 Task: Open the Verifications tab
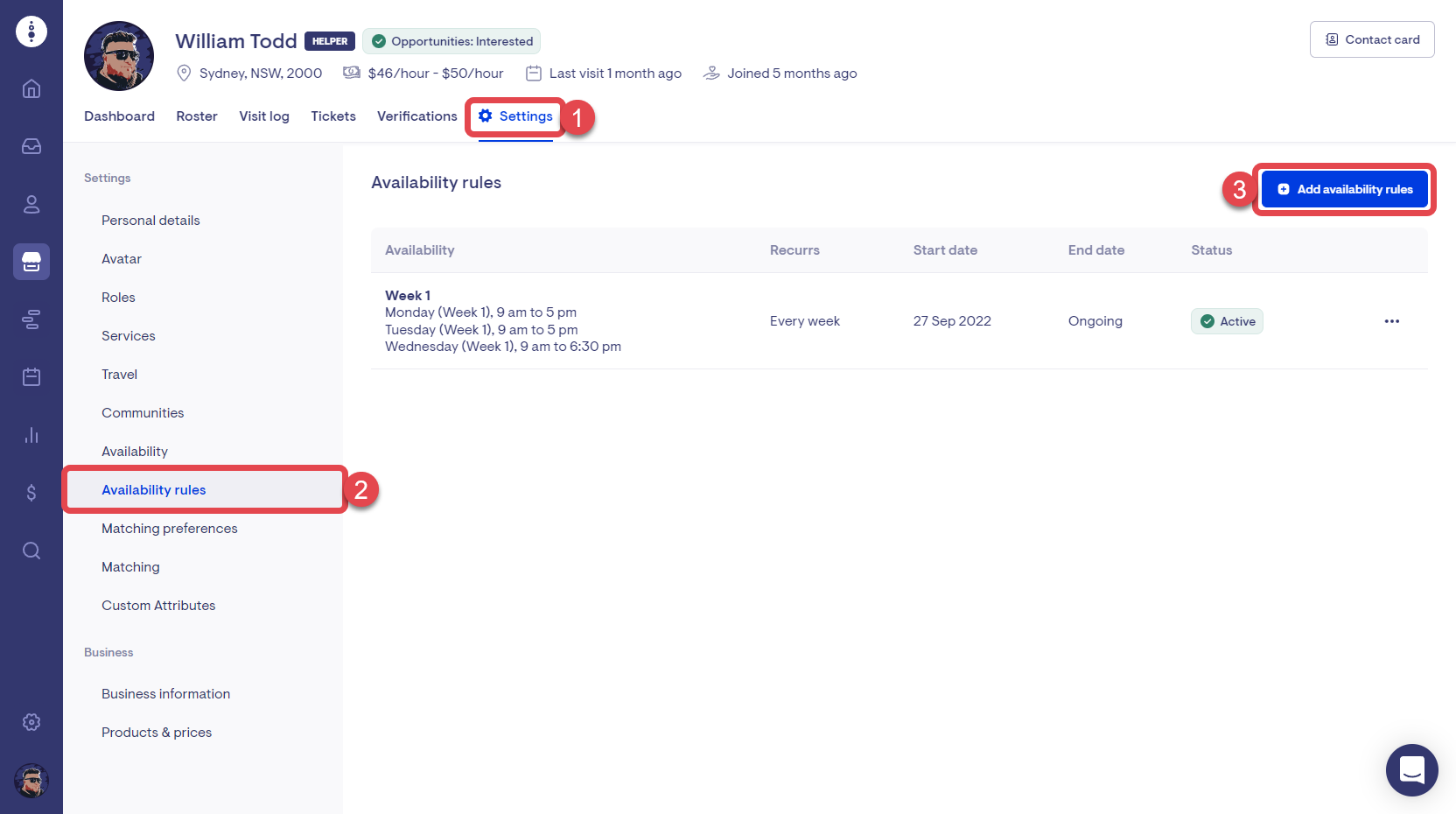tap(416, 116)
